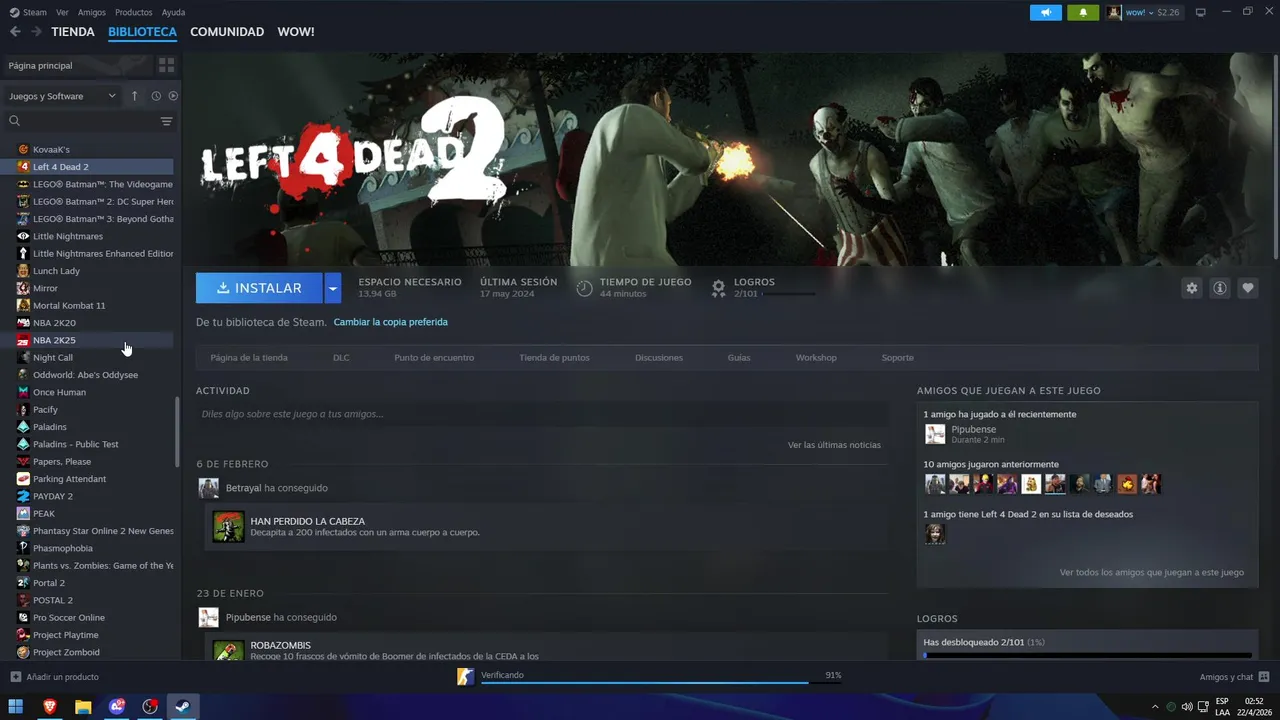The image size is (1280, 720).
Task: Select Little Nightmares in library list
Action: (88, 236)
